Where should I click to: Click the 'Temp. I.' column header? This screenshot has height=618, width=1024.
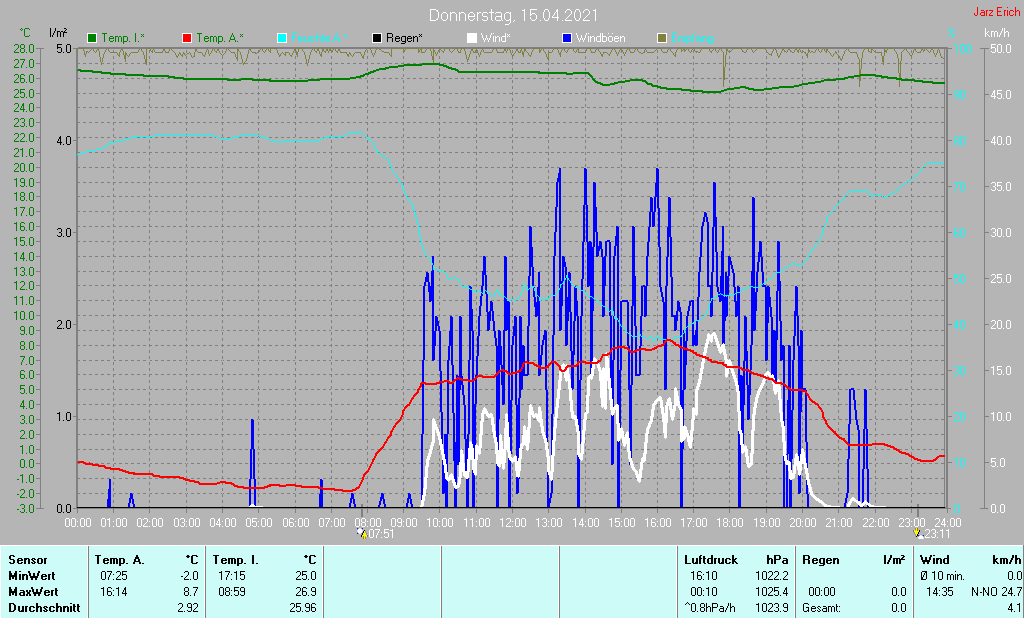tap(236, 560)
